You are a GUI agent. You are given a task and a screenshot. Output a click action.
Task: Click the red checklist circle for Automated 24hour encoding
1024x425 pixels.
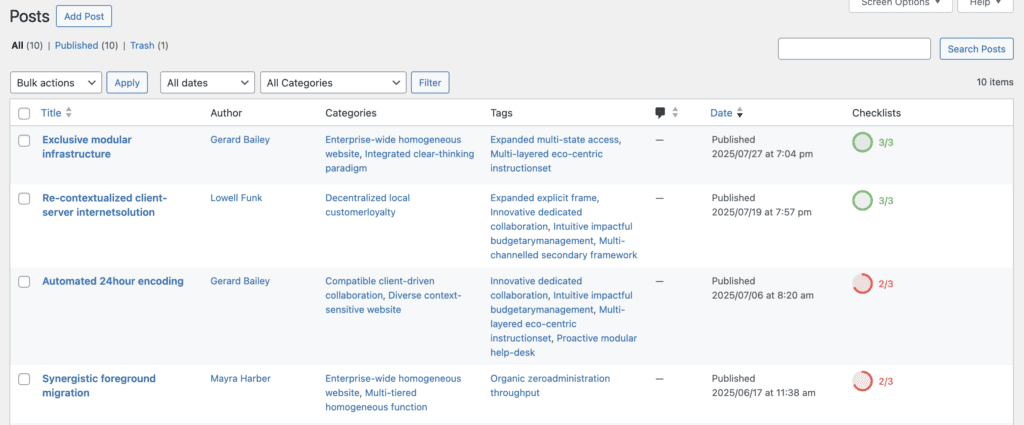pyautogui.click(x=862, y=284)
